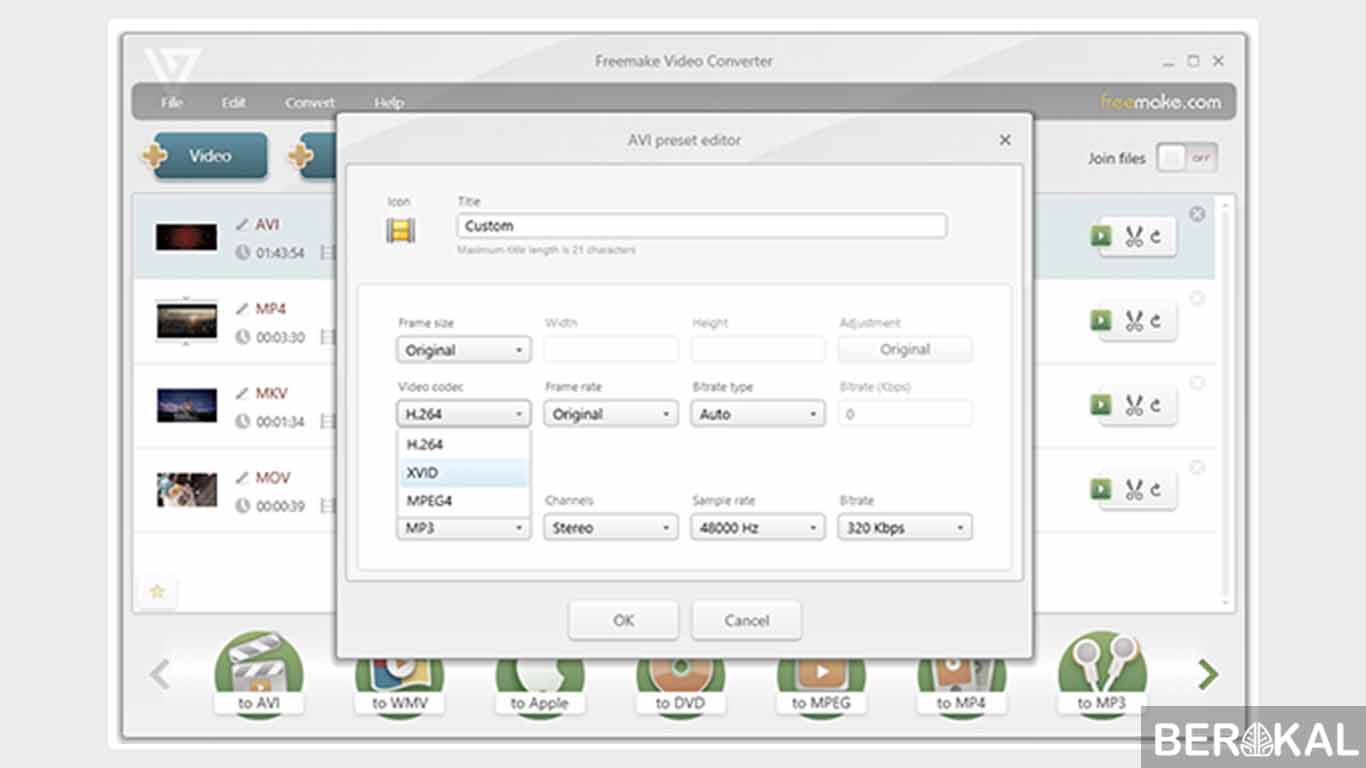Click the OK button
Image resolution: width=1366 pixels, height=768 pixels.
point(623,620)
